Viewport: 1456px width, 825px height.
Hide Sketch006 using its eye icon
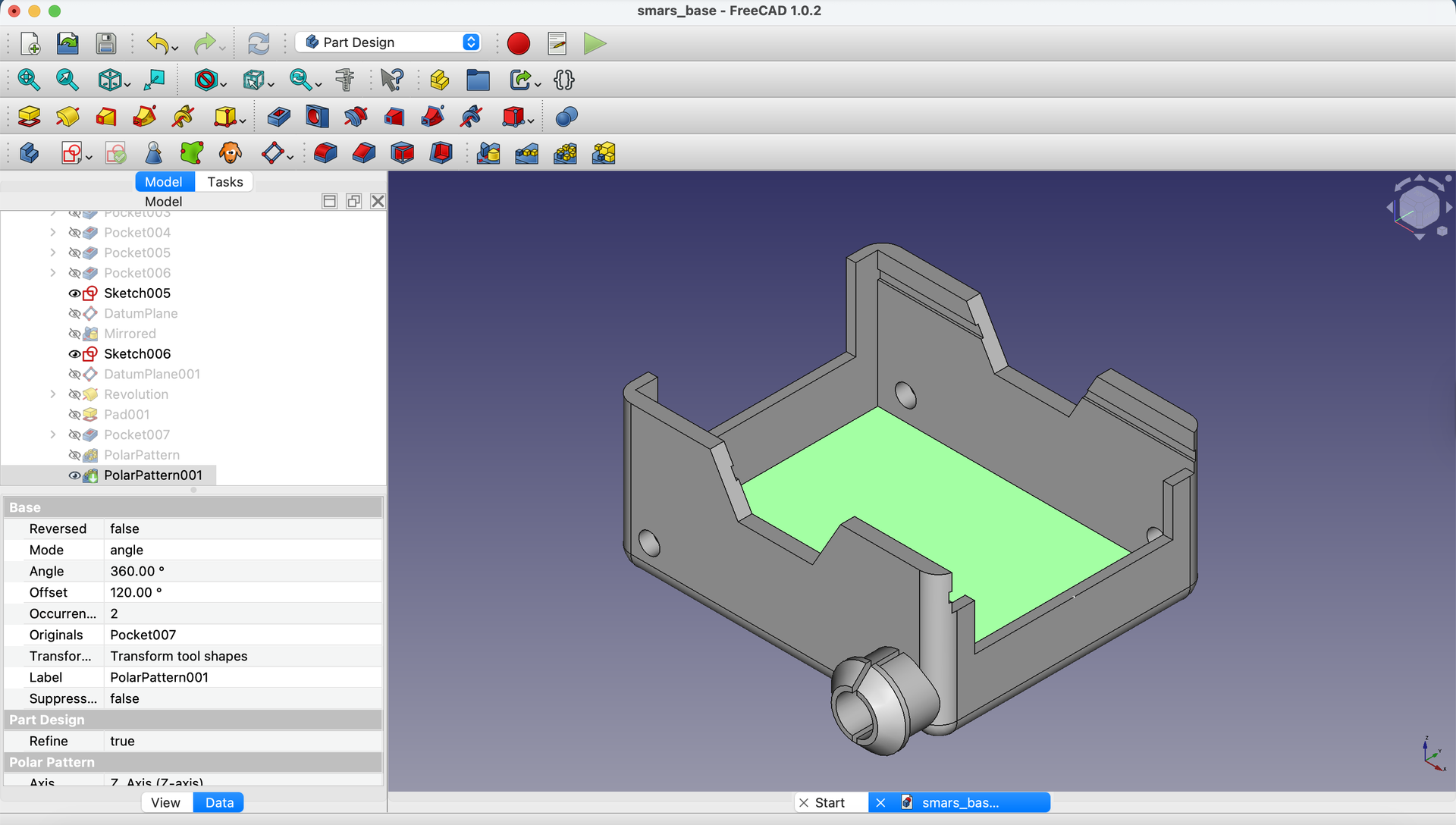74,354
